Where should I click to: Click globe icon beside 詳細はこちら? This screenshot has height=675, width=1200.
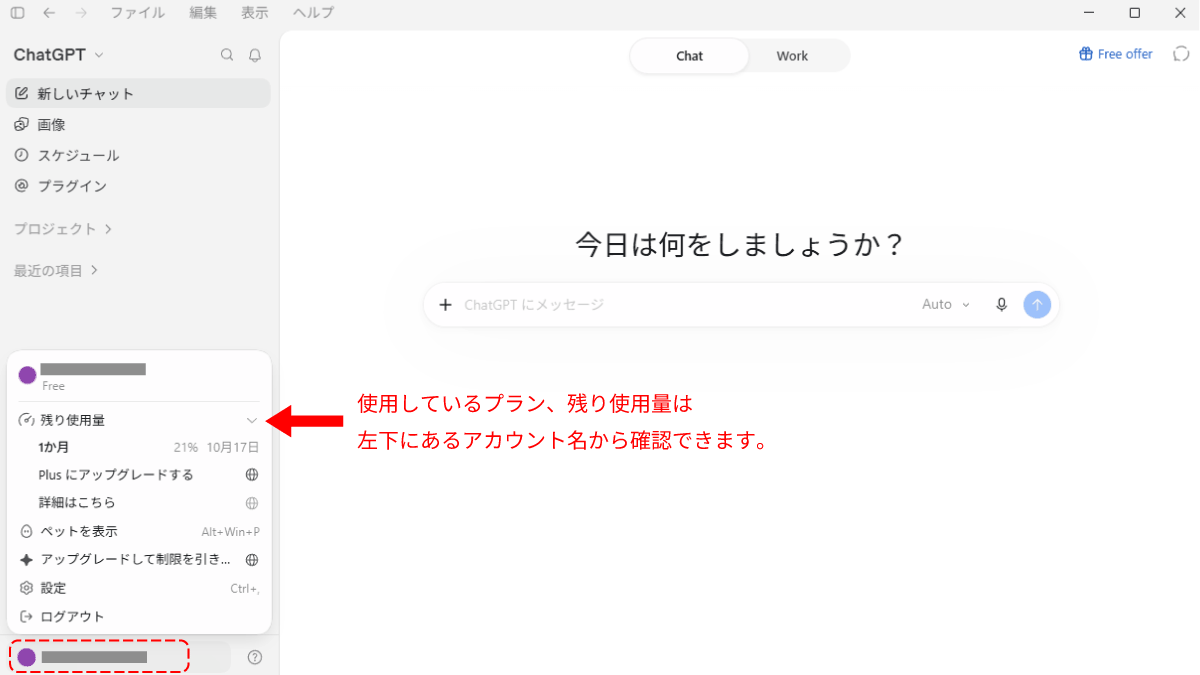coord(252,503)
